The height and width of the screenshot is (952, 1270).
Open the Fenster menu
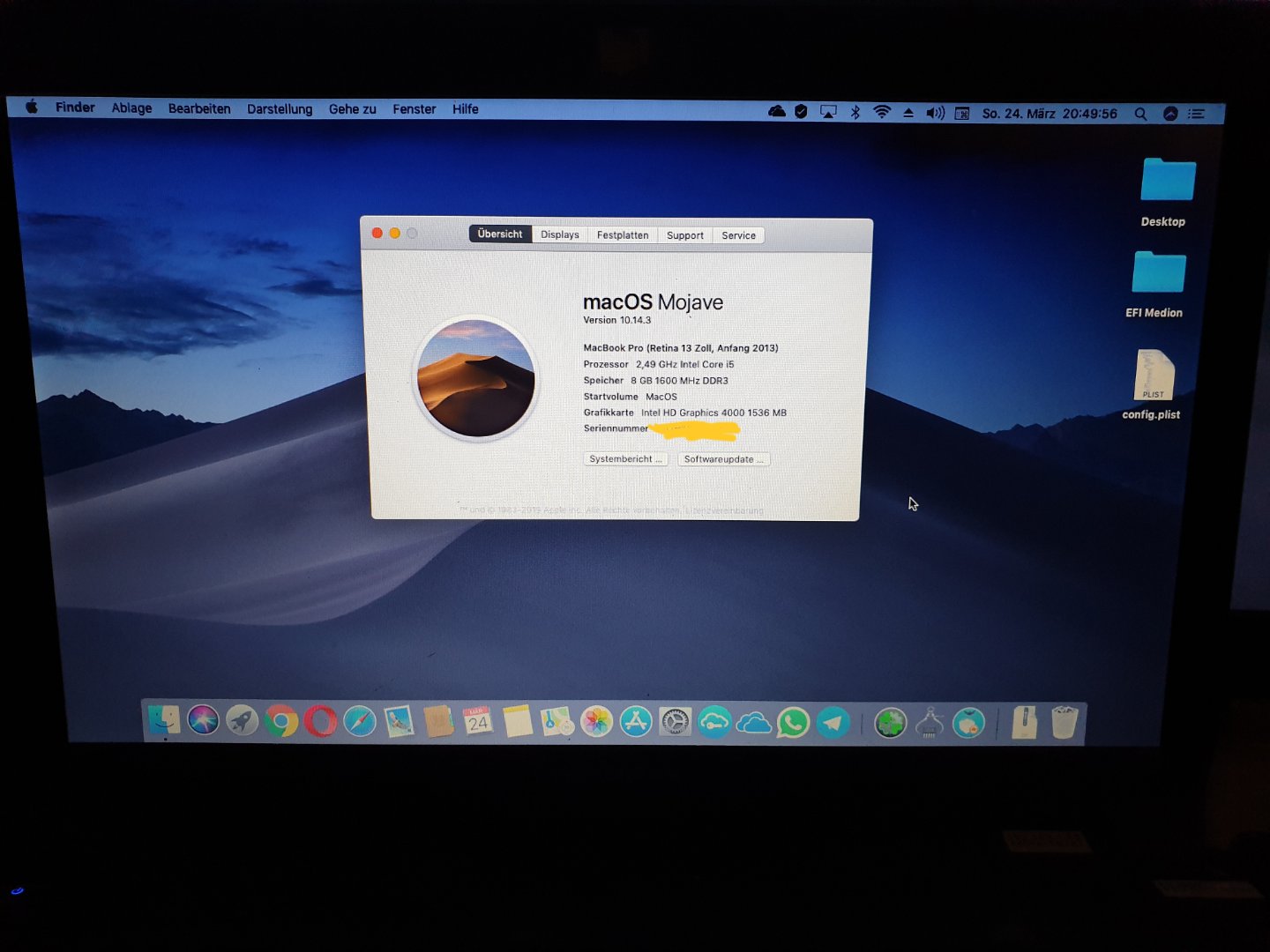(415, 109)
